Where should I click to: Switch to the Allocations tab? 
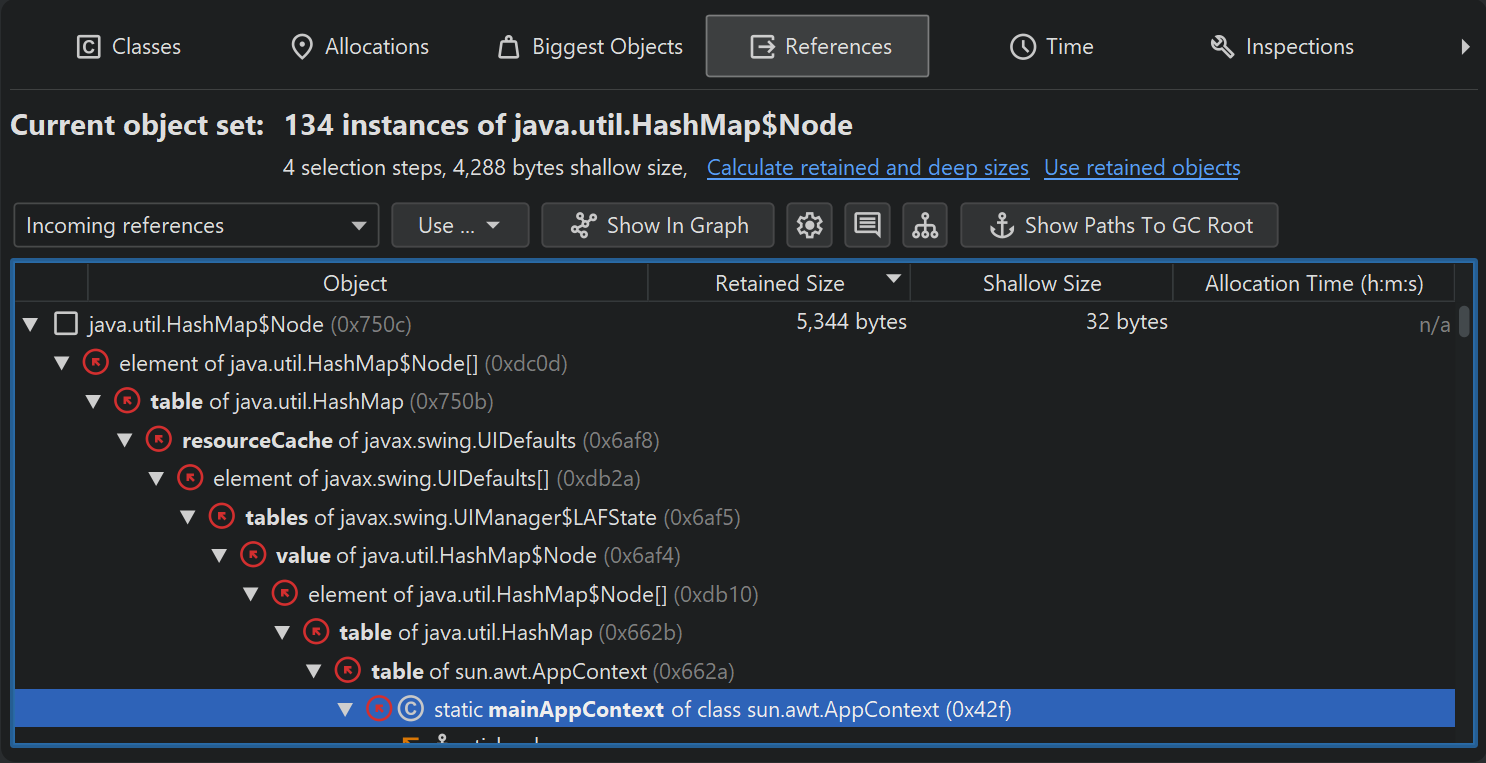click(x=359, y=47)
